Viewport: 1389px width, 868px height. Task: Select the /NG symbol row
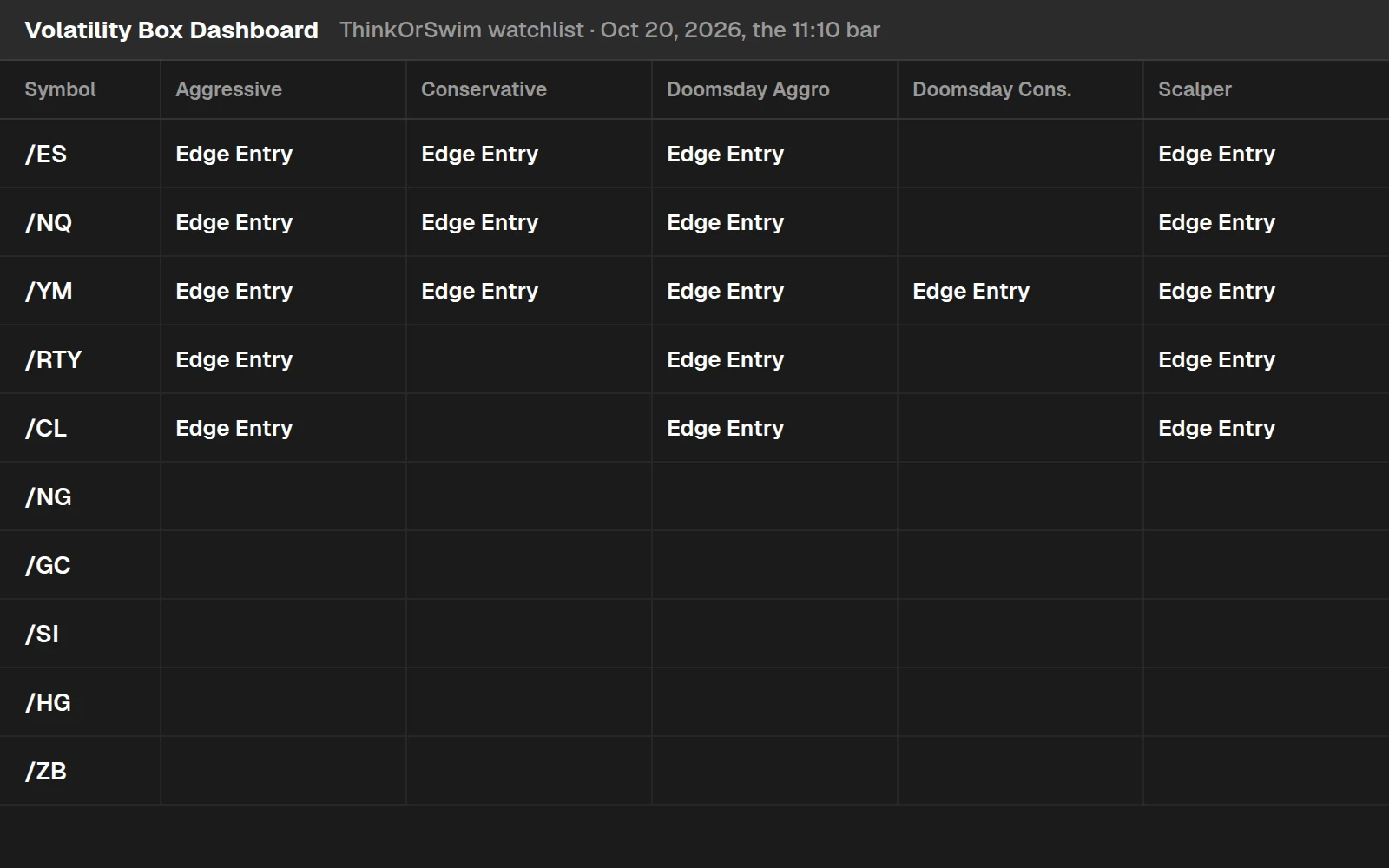coord(694,496)
